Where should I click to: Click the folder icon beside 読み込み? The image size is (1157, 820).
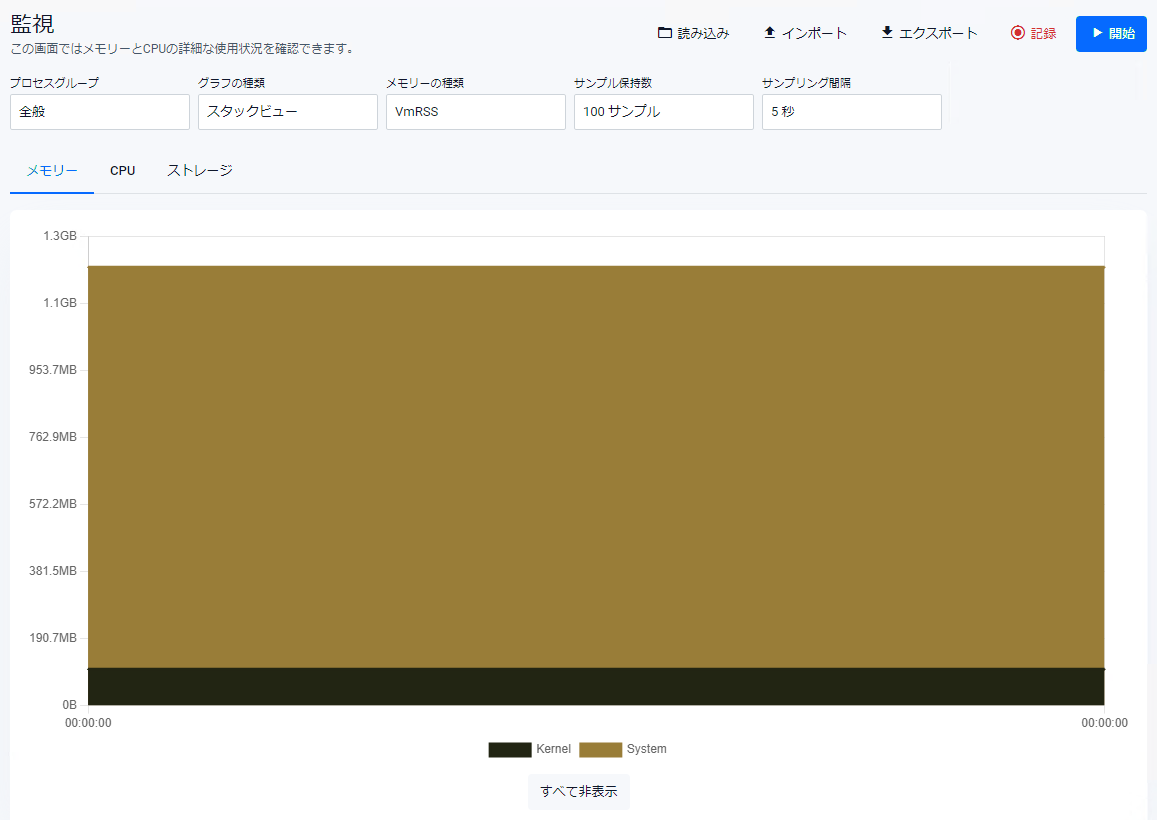click(665, 33)
